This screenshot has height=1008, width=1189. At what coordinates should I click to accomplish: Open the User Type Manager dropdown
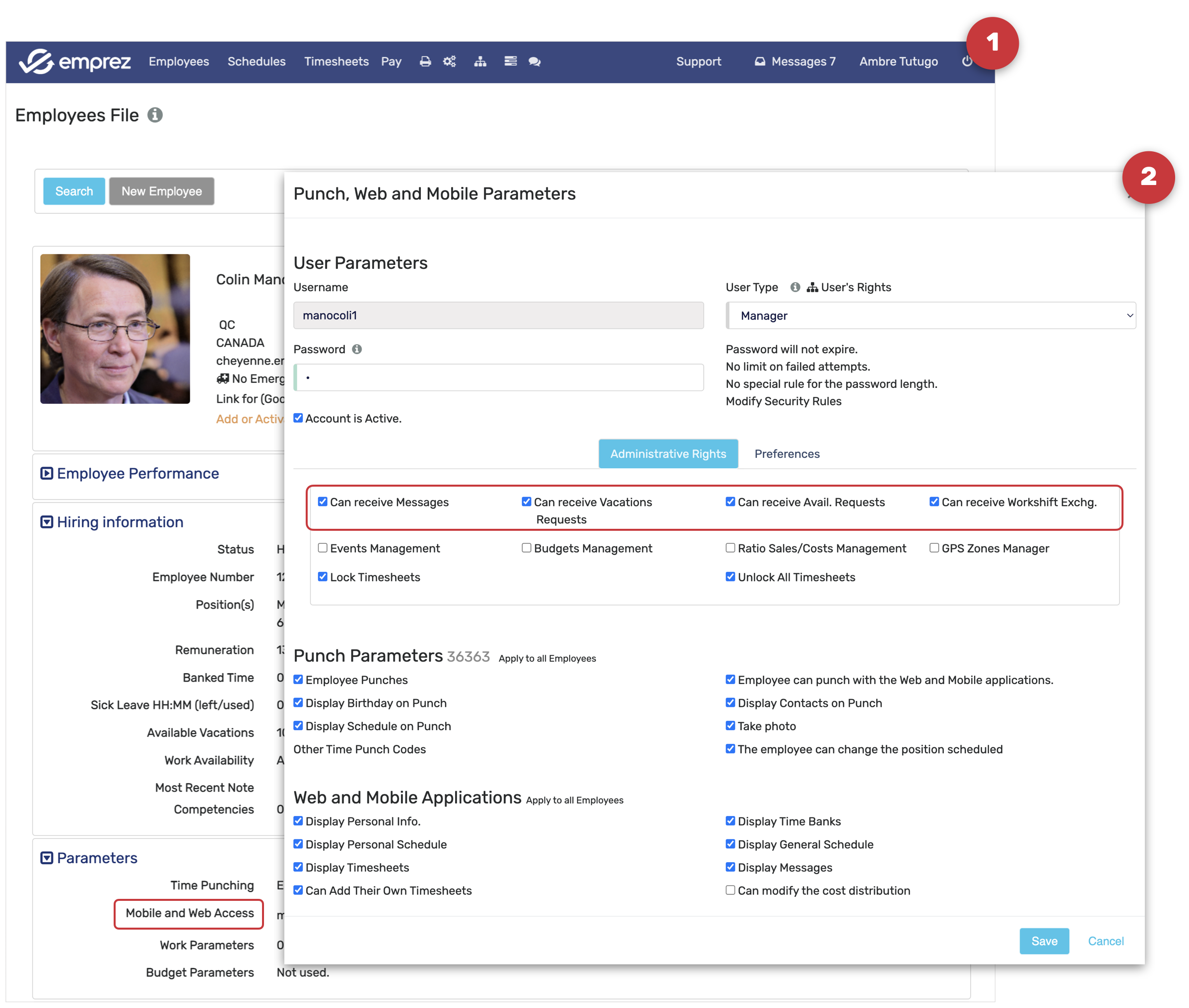click(930, 315)
